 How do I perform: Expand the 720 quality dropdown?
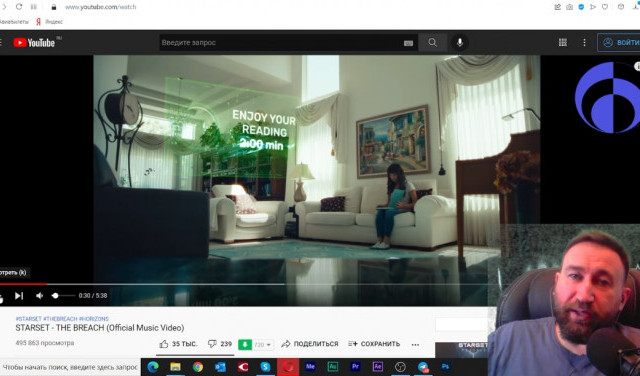click(262, 345)
